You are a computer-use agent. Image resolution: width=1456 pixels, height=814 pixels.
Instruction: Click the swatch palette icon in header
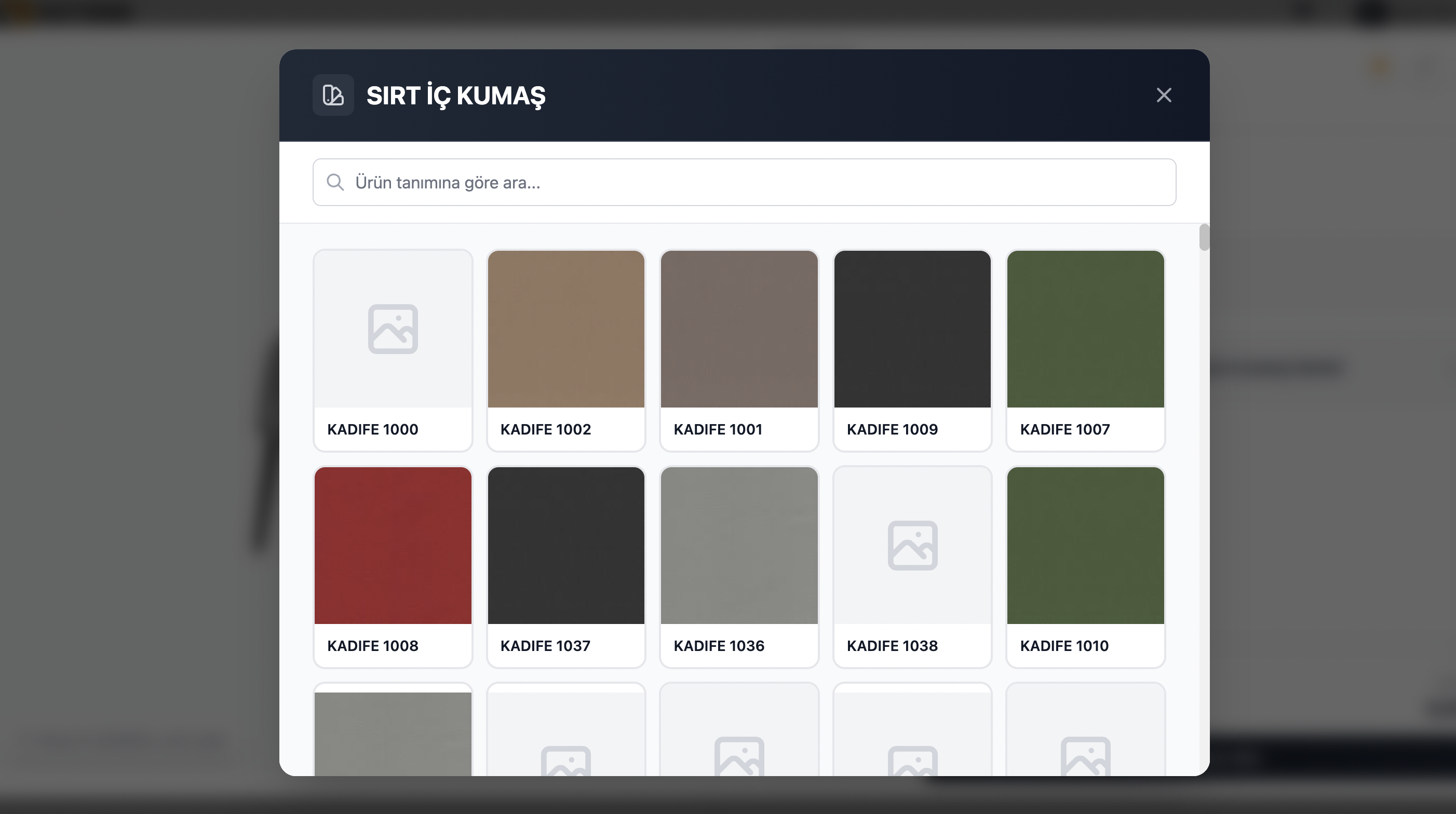pos(333,95)
